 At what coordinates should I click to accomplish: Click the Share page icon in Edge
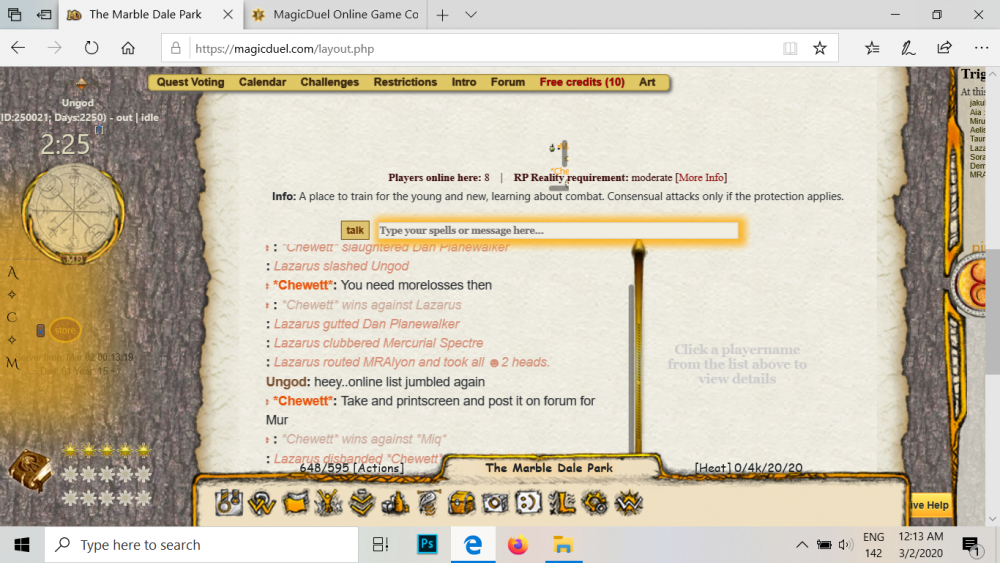pos(945,48)
